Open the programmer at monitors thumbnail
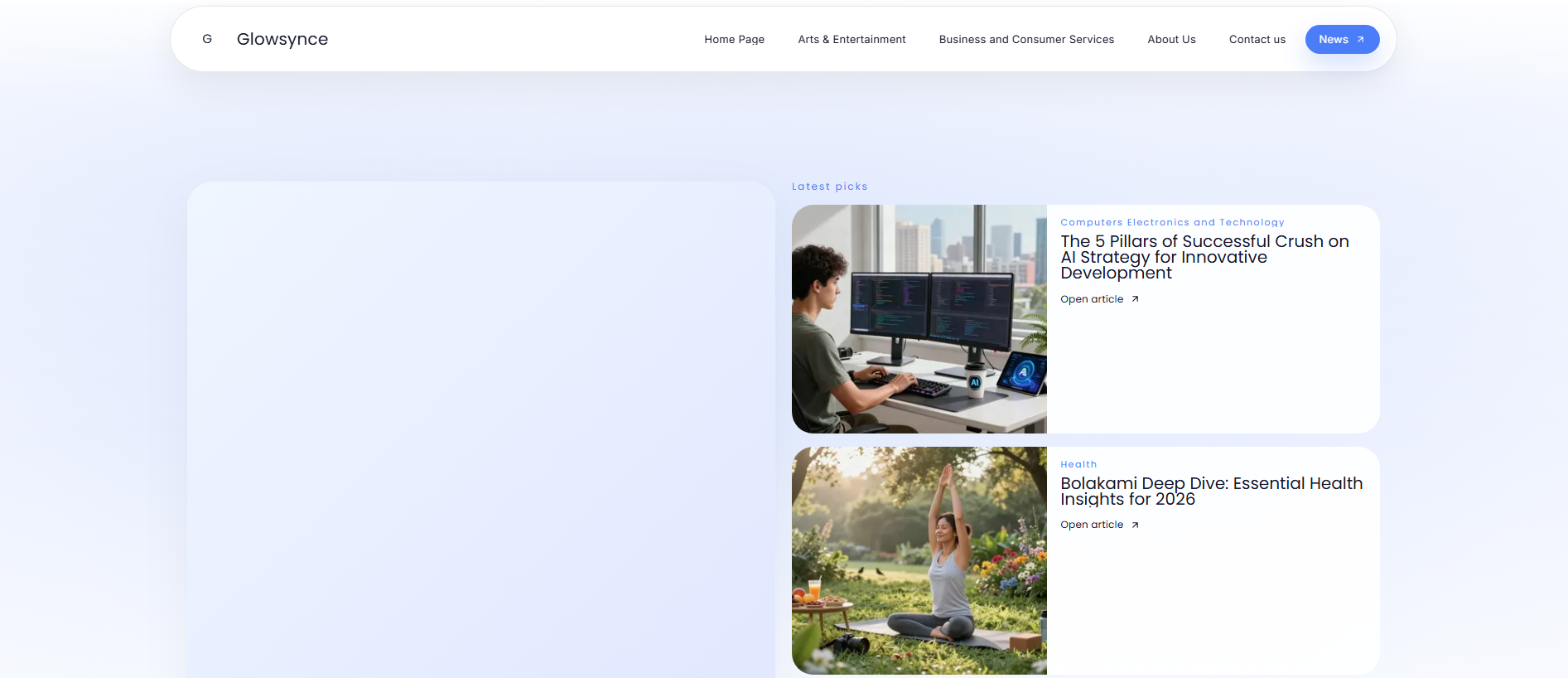The width and height of the screenshot is (1568, 678). coord(919,319)
